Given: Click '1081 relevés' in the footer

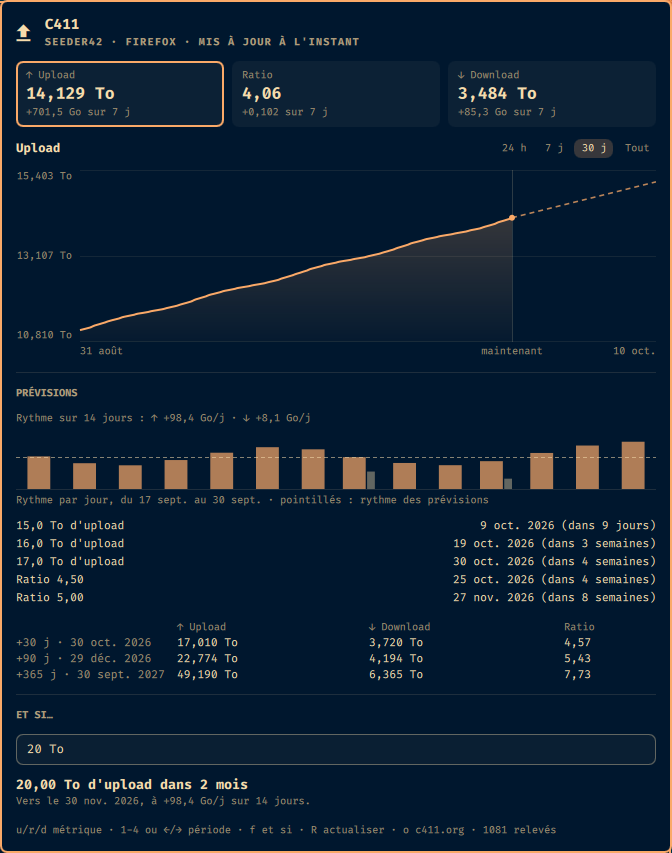Looking at the screenshot, I should pos(519,830).
